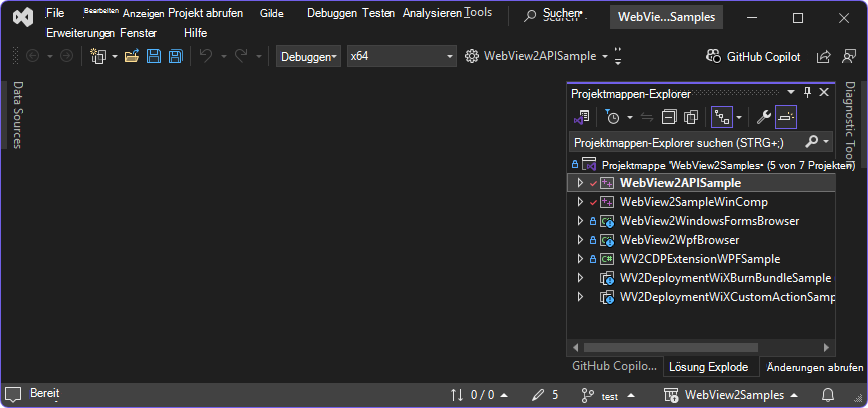Open the Debuggen menu
This screenshot has width=868, height=408.
click(331, 13)
